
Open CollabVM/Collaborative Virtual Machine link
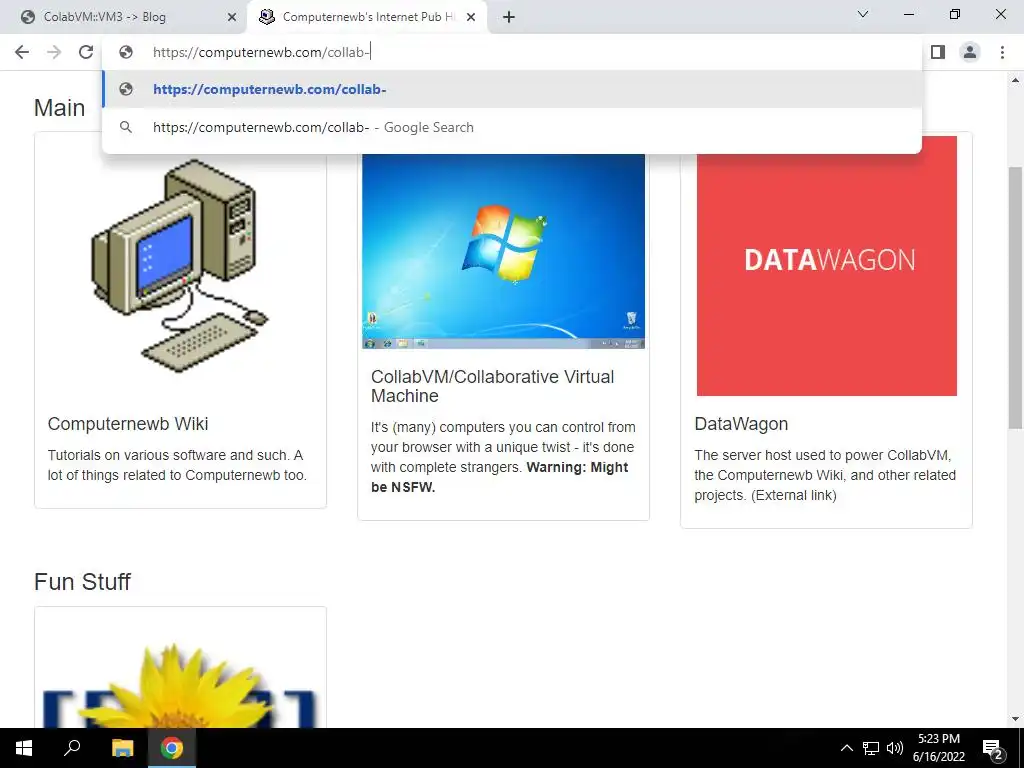(x=492, y=386)
